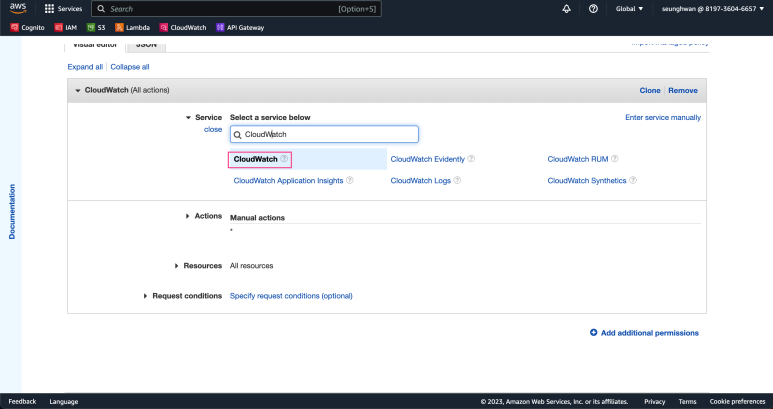Open the API Gateway shortcut
The width and height of the screenshot is (773, 409).
(240, 28)
